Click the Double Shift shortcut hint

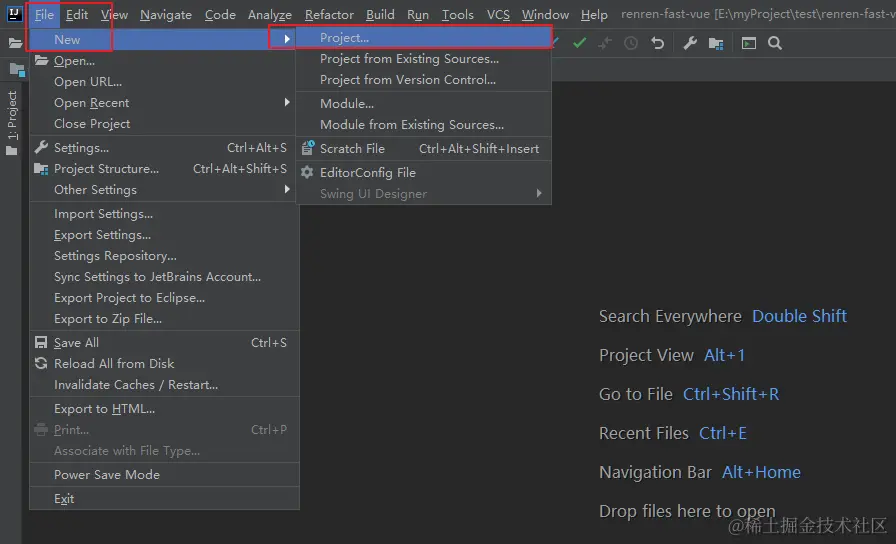tap(799, 316)
